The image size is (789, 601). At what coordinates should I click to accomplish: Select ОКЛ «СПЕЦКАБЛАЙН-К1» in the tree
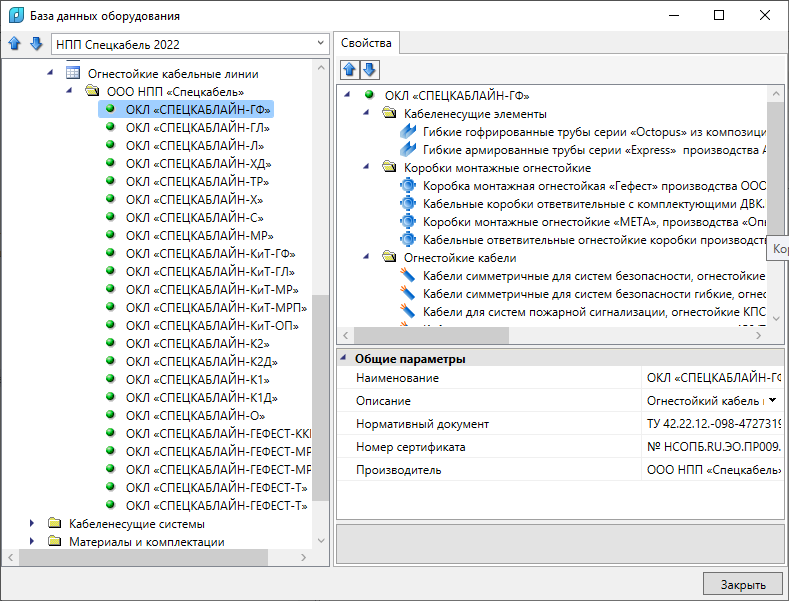(197, 380)
